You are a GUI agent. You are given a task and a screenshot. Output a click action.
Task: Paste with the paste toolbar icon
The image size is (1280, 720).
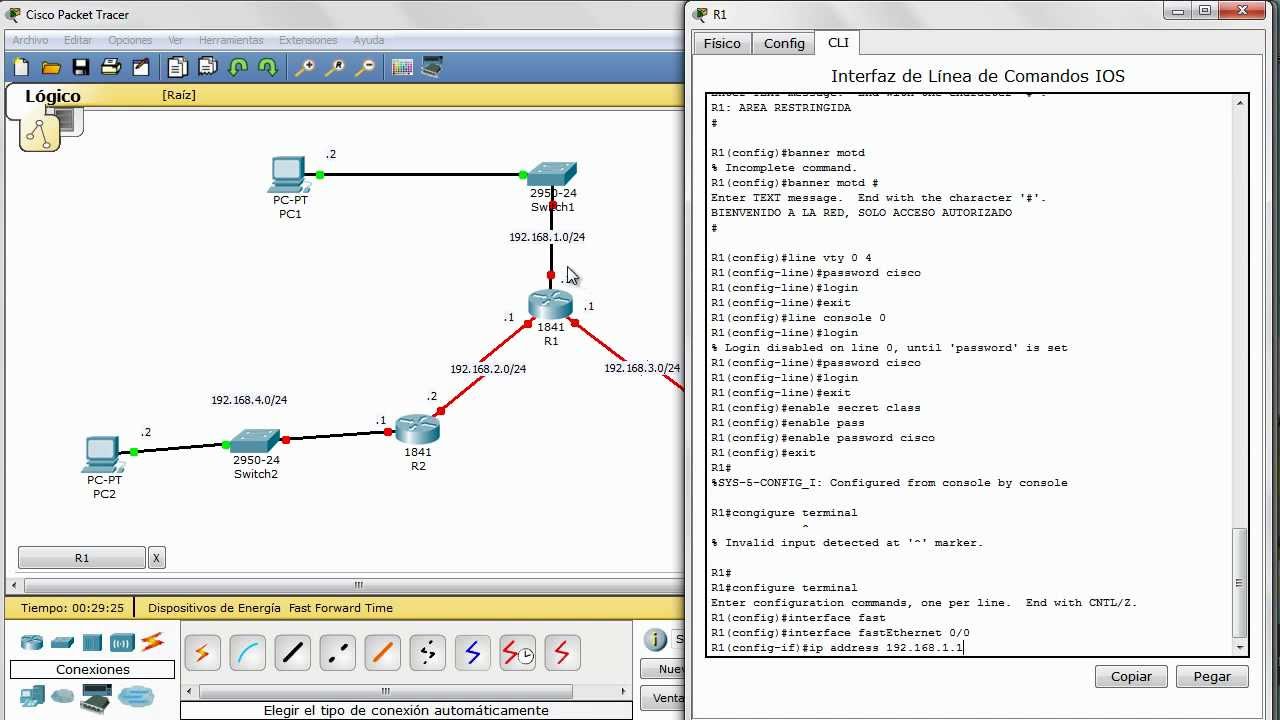[208, 67]
